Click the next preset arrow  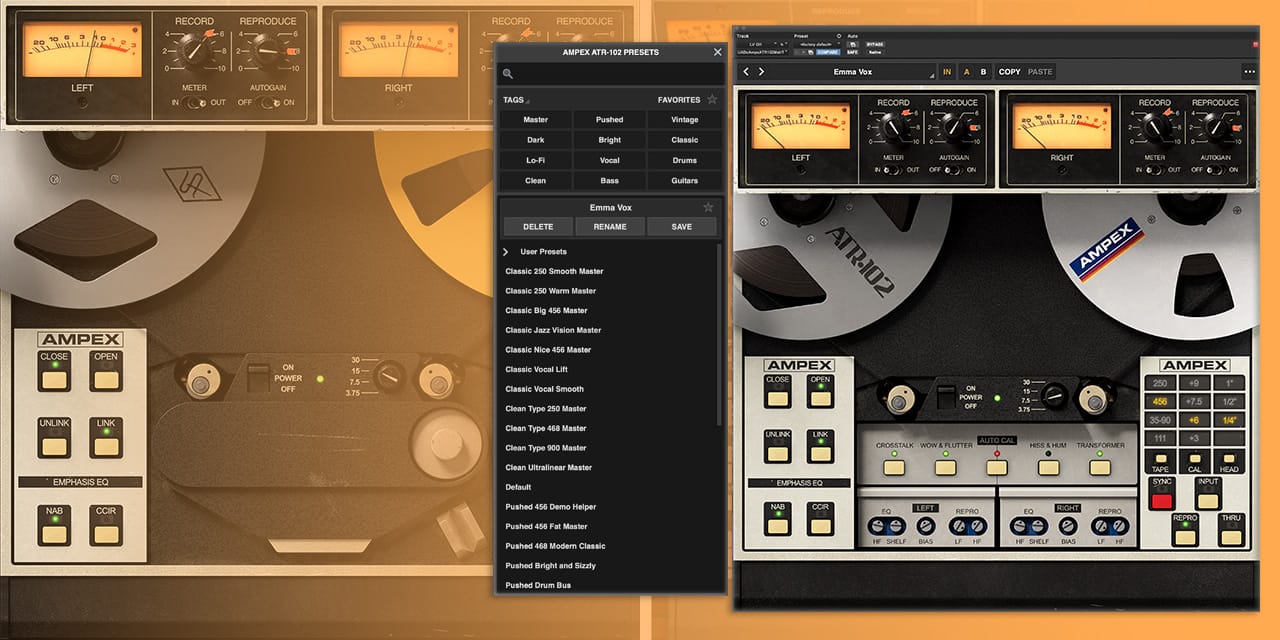point(762,70)
